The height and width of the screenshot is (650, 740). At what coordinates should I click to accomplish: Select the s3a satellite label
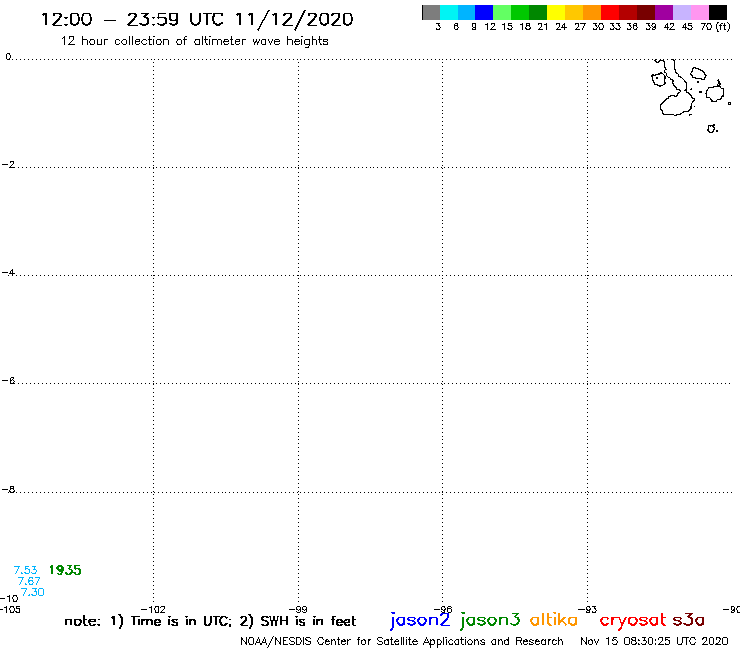[689, 620]
